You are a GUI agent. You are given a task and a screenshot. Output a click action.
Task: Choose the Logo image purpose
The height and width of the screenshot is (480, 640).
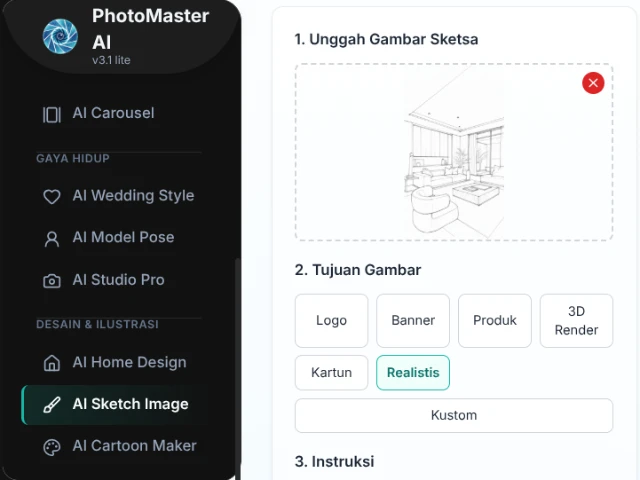pyautogui.click(x=331, y=320)
